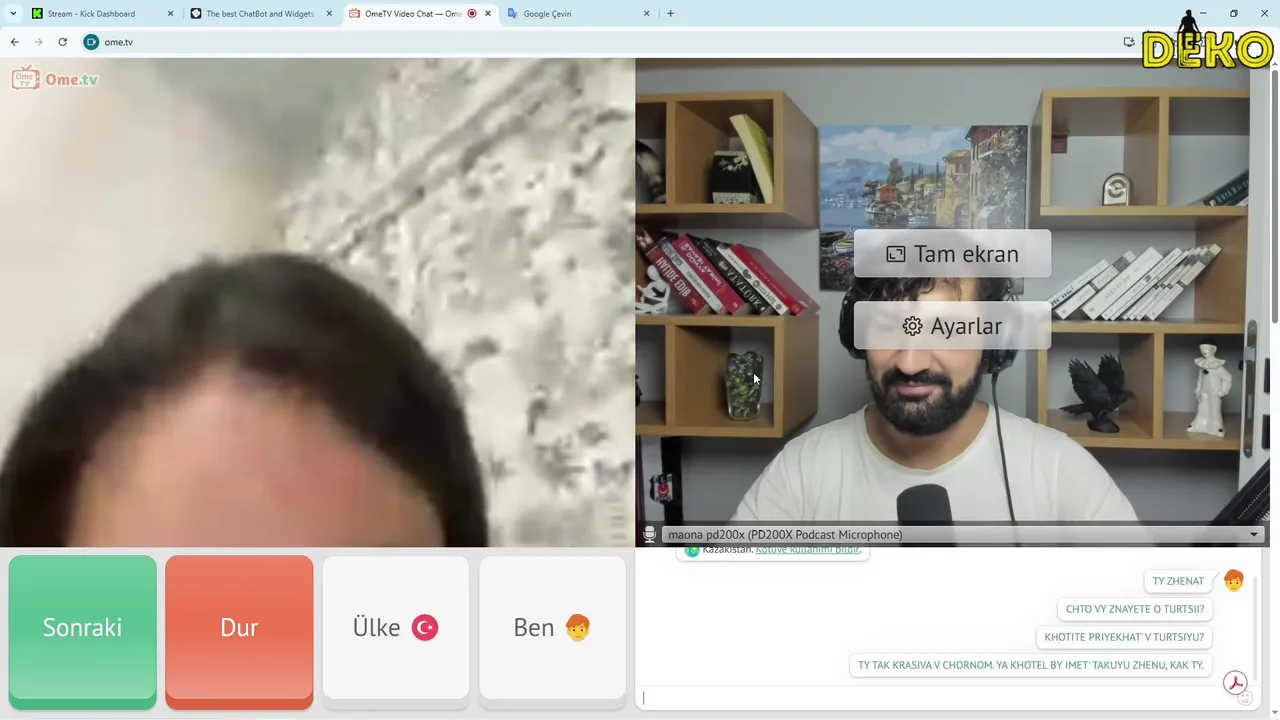Viewport: 1280px width, 720px height.
Task: Open the tab search chevron button
Action: pyautogui.click(x=13, y=14)
